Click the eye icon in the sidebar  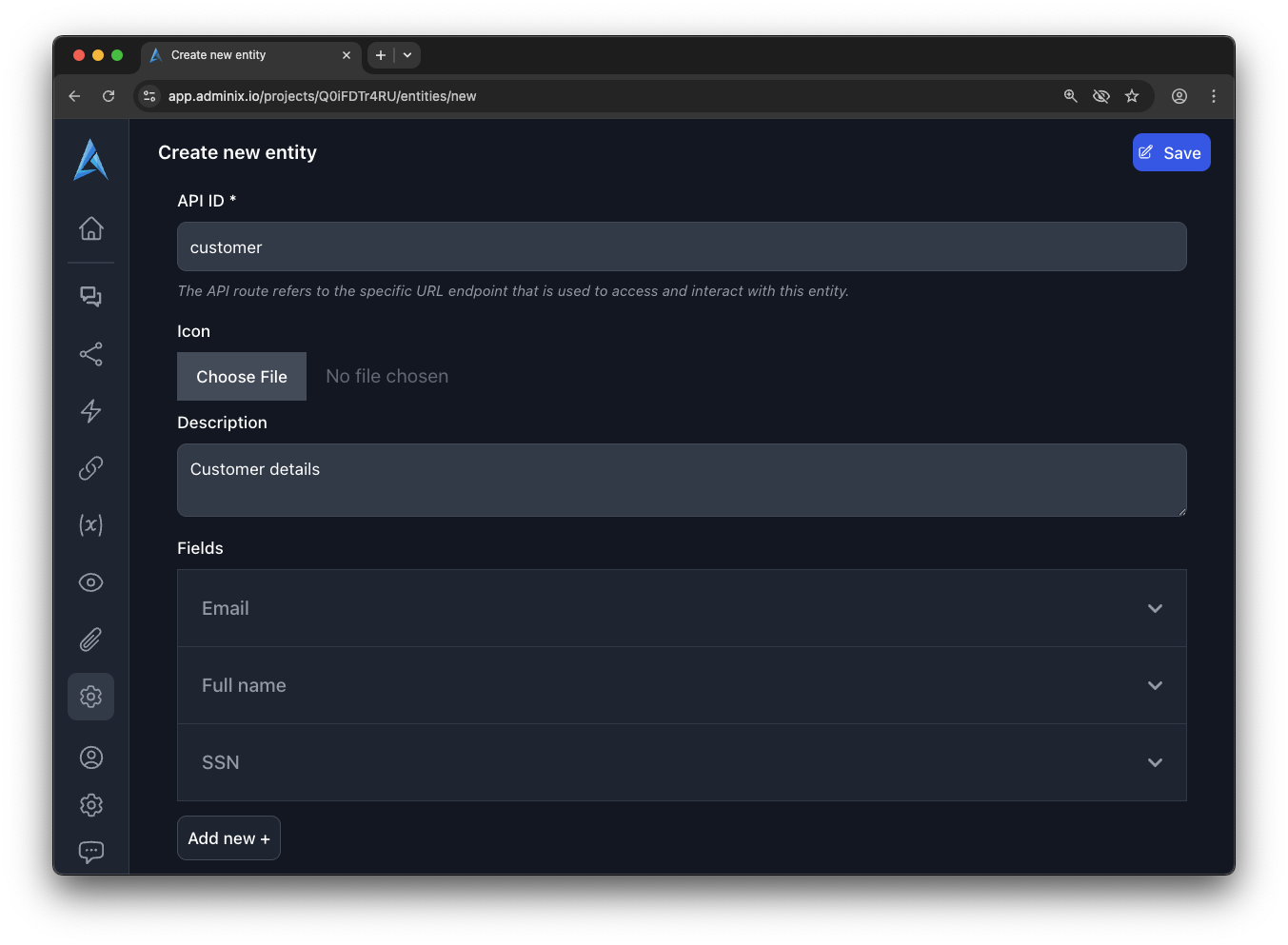tap(90, 582)
